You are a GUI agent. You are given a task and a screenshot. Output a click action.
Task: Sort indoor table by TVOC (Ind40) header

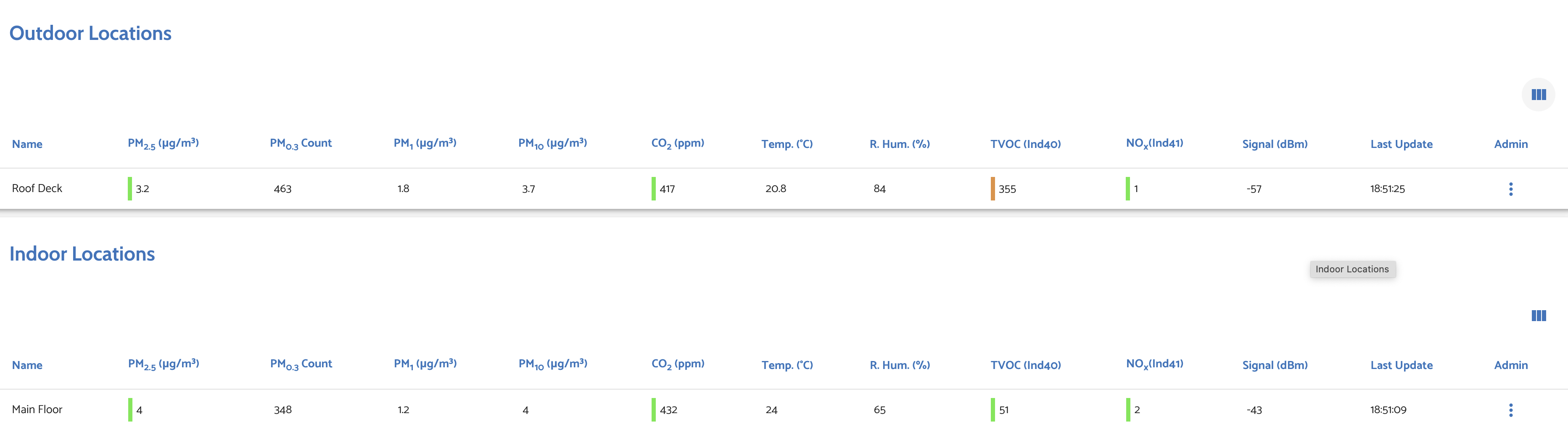[x=1025, y=365]
